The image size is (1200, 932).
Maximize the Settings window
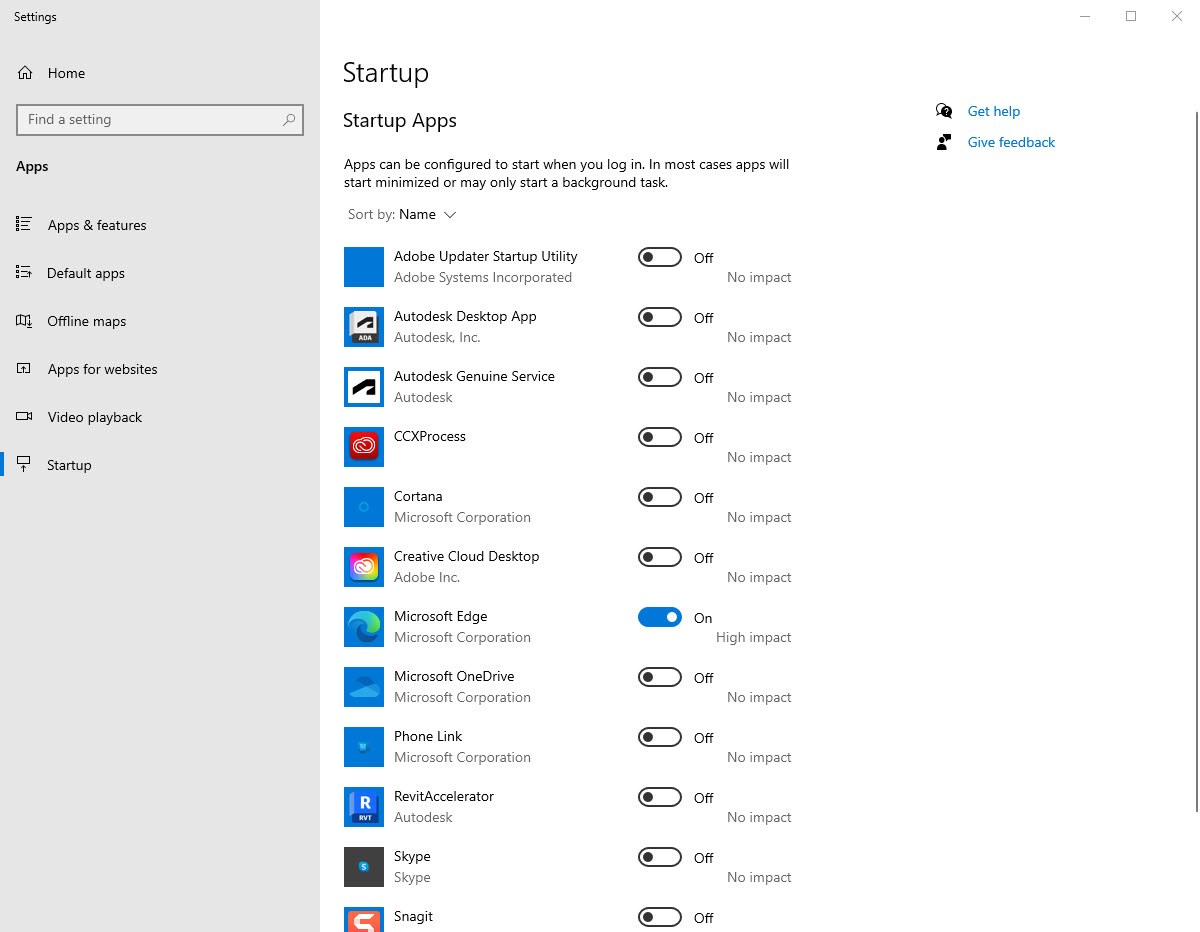pyautogui.click(x=1131, y=16)
